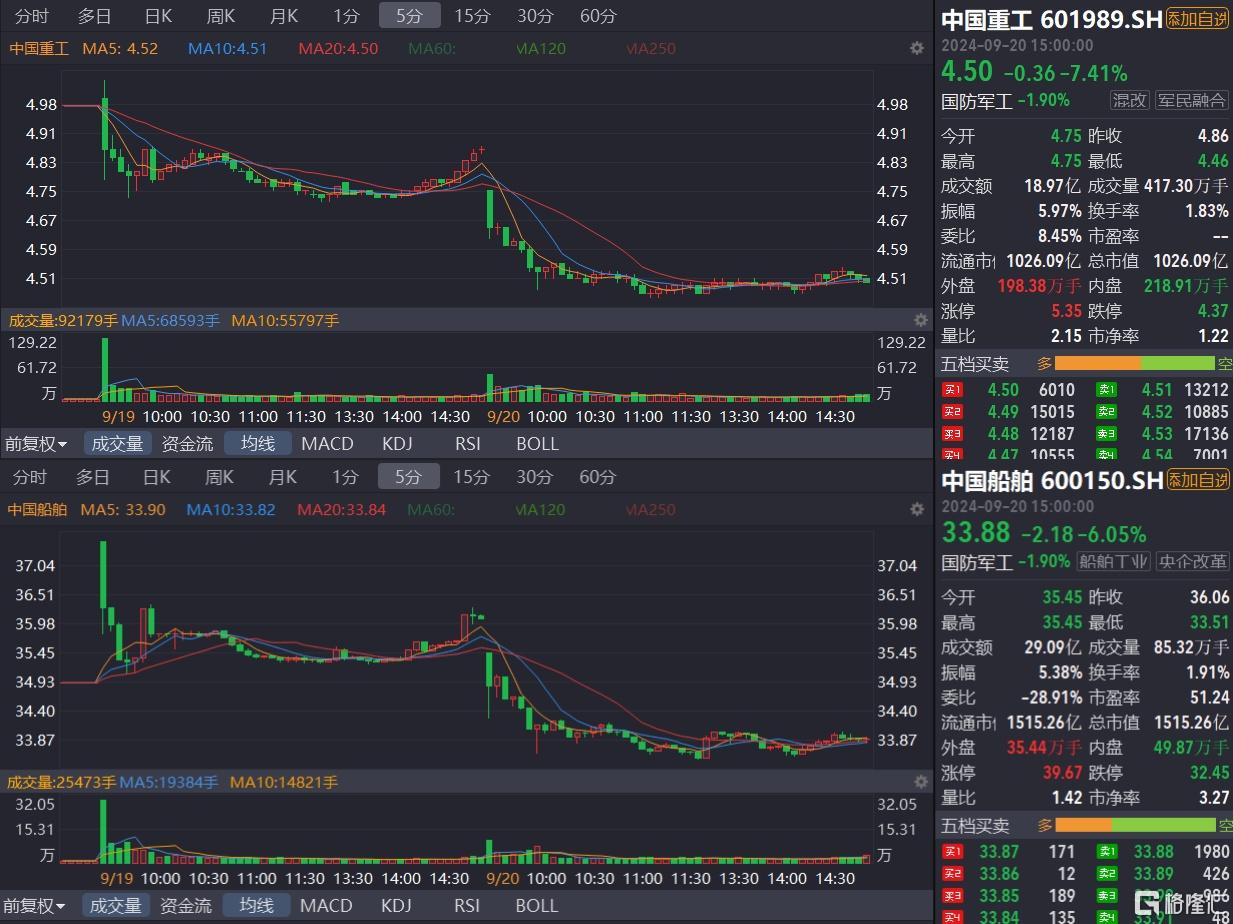Toggle 成交量 indicator under 中国船舶 chart

[117, 906]
